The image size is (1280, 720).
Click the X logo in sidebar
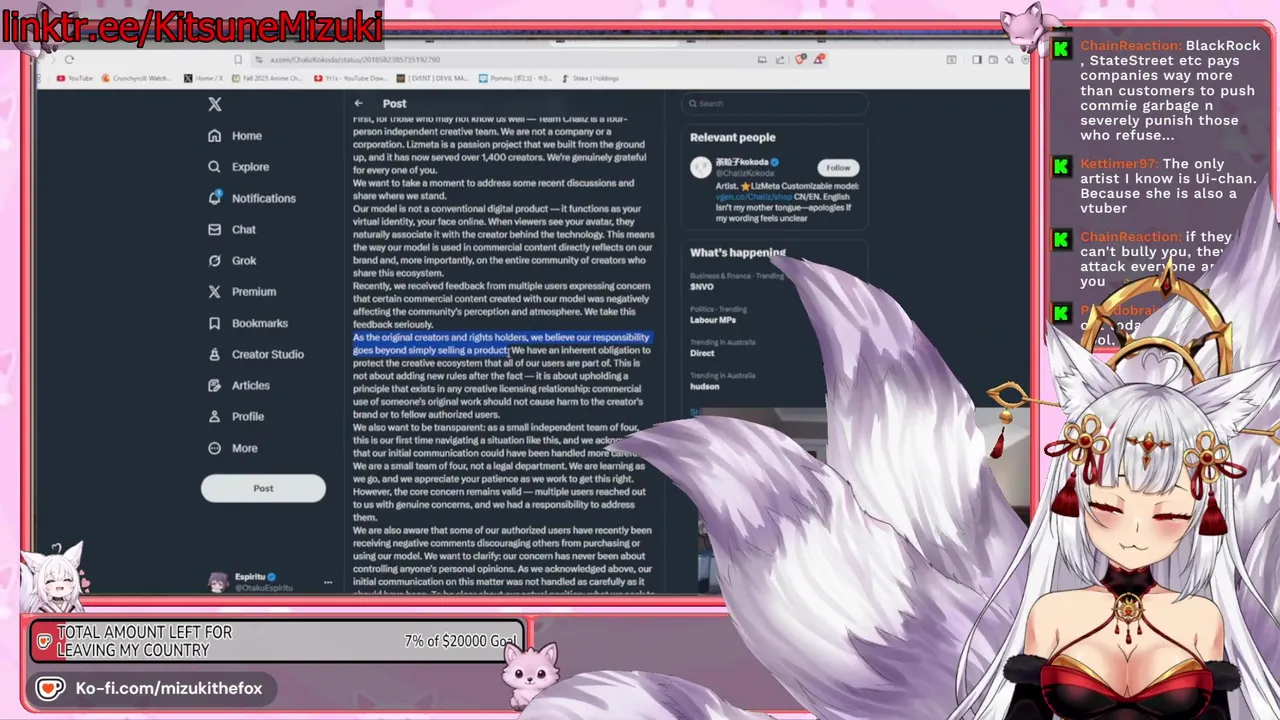pyautogui.click(x=214, y=104)
